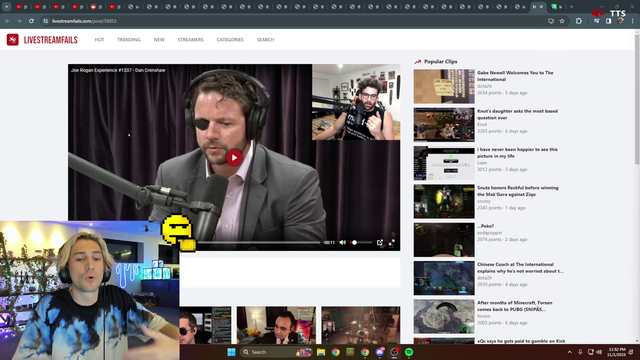Open OBS Studio from taskbar

point(394,352)
